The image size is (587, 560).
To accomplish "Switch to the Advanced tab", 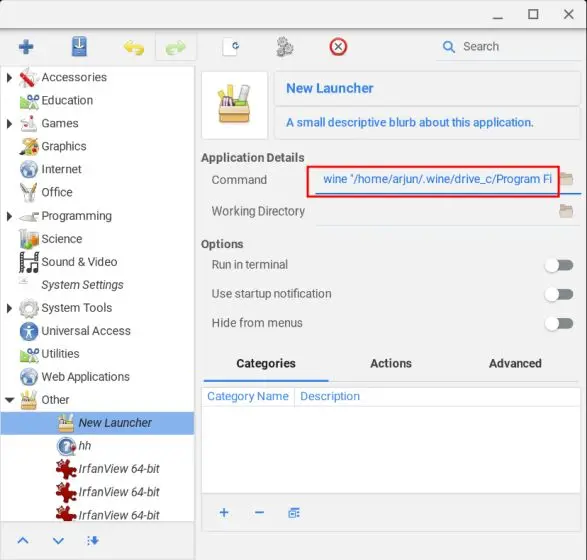I will pos(515,363).
